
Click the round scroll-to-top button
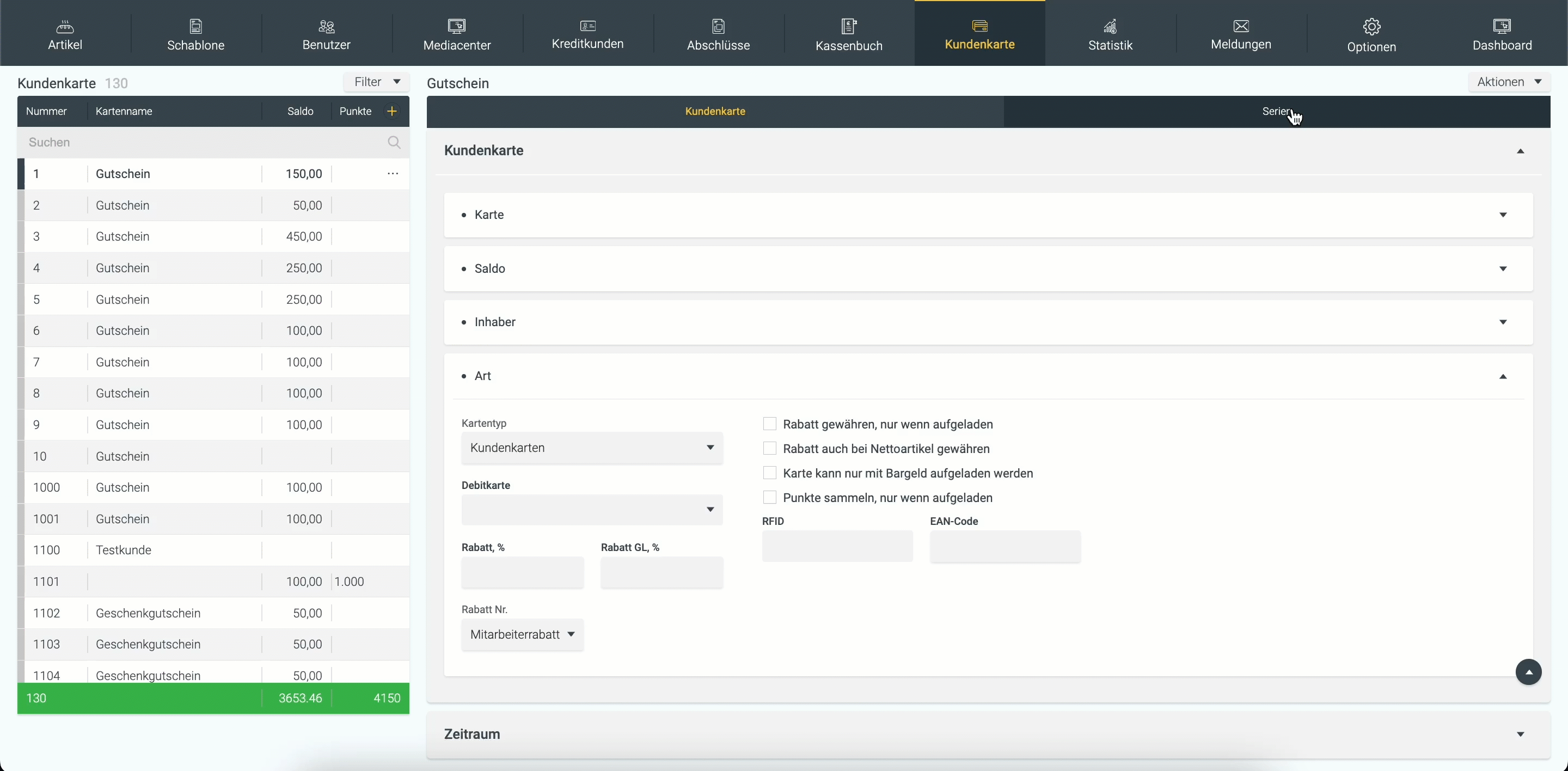point(1528,672)
